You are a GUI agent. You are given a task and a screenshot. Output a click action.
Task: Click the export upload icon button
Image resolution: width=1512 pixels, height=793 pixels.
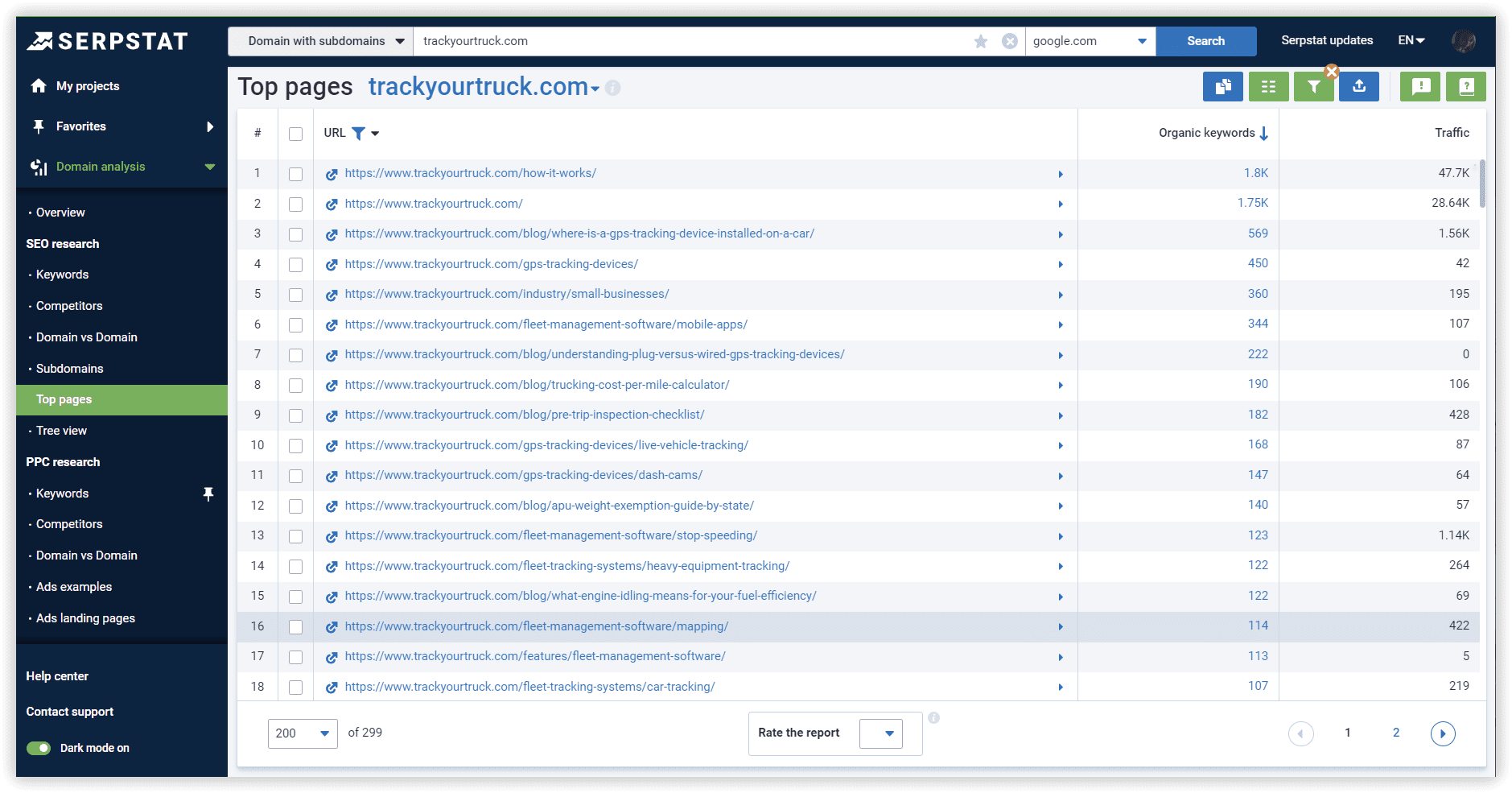(1358, 87)
